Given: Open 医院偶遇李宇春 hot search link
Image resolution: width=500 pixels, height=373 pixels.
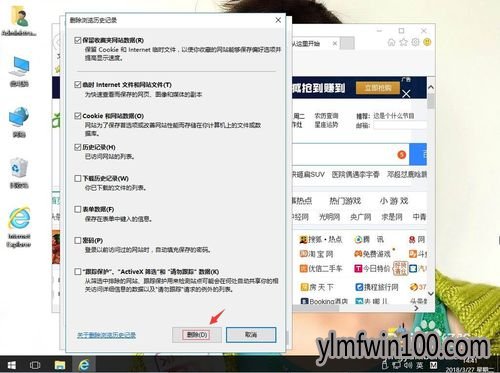Looking at the screenshot, I should point(355,174).
